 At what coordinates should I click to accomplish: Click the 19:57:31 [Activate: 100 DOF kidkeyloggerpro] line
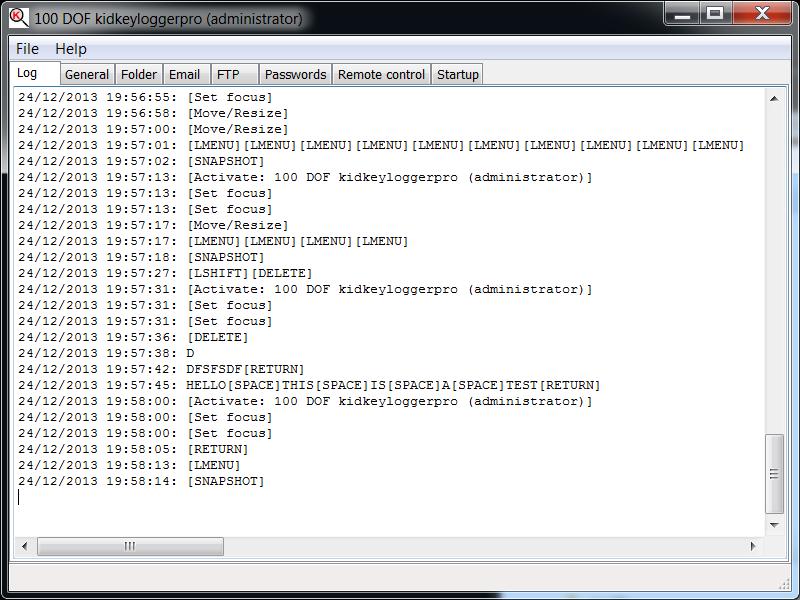[305, 289]
